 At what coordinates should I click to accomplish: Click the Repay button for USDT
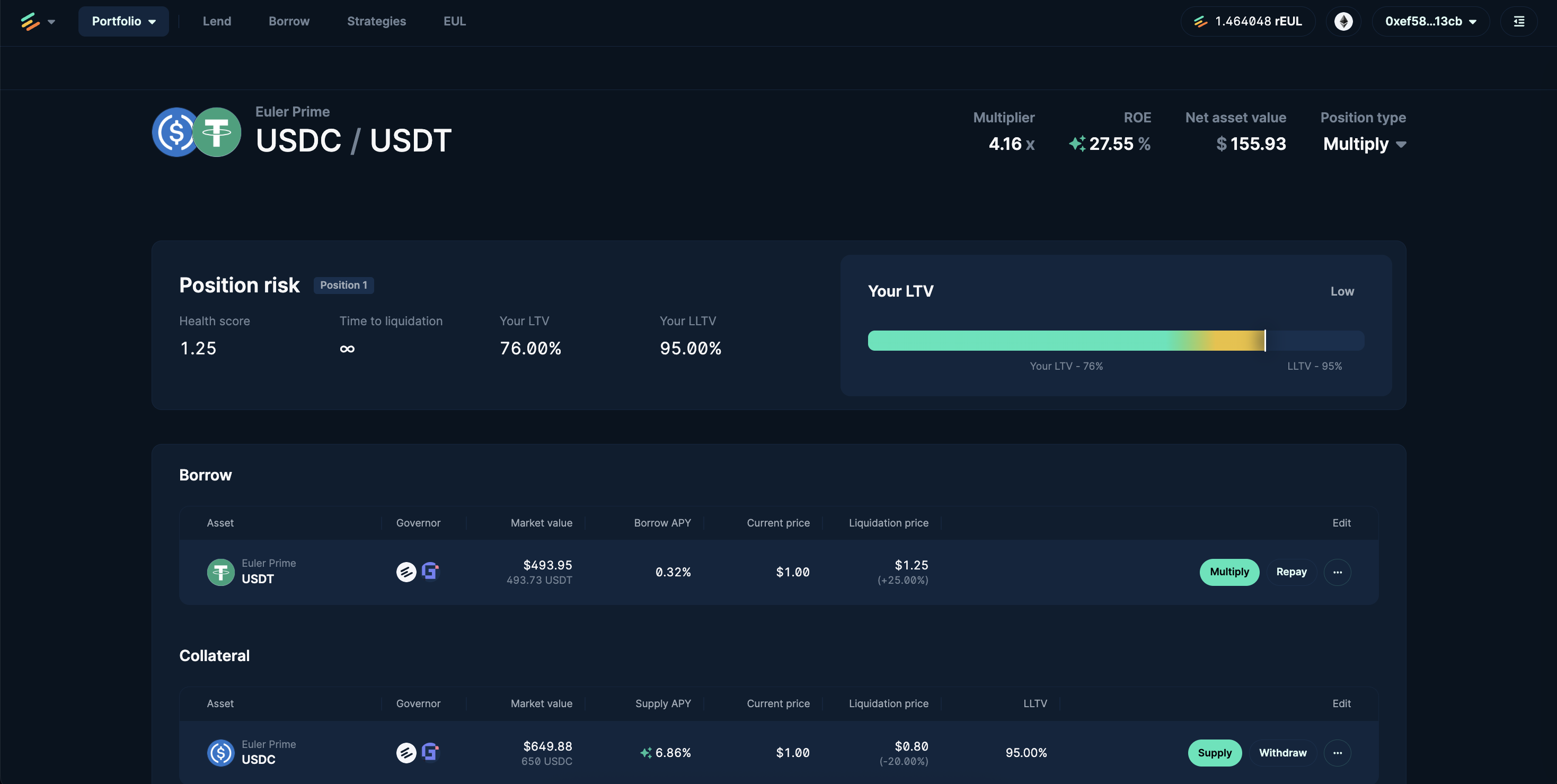coord(1291,572)
